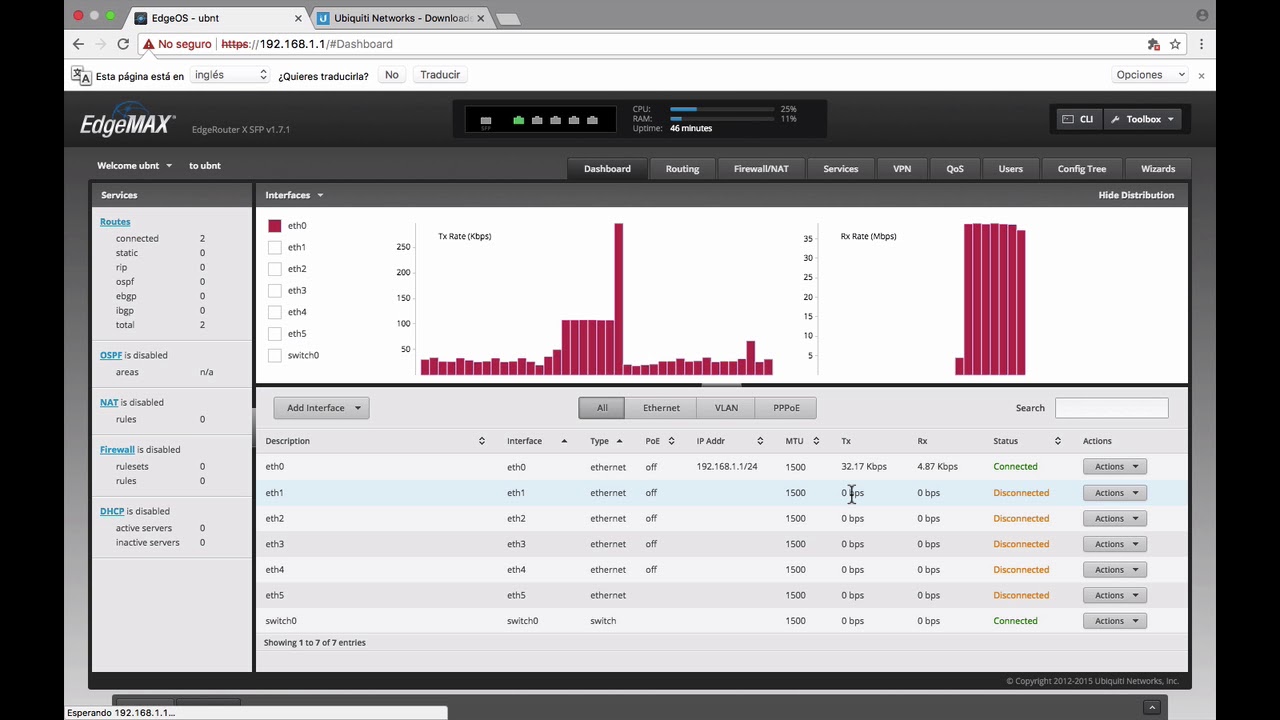Open the NAT link

click(x=109, y=402)
